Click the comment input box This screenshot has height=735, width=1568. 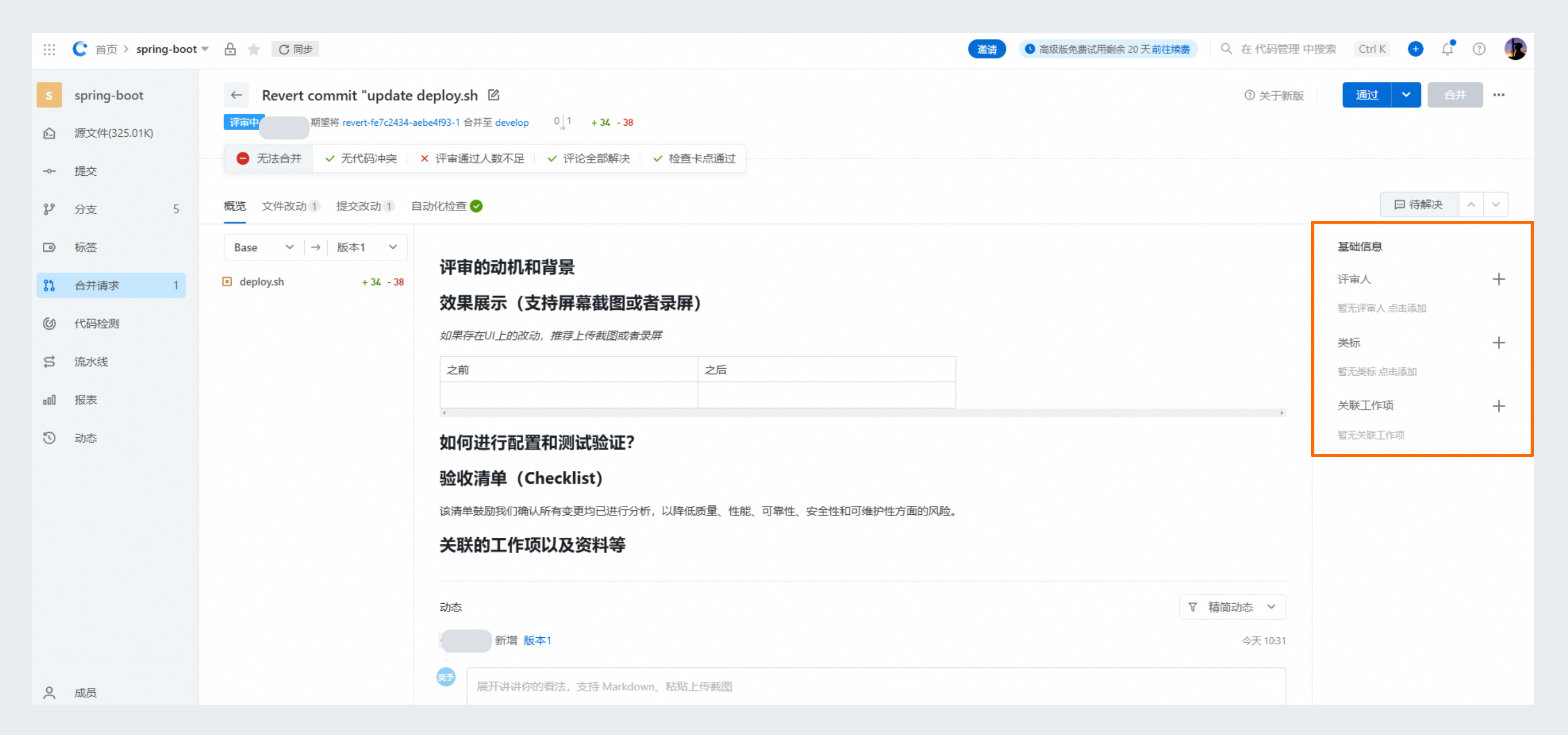pyautogui.click(x=876, y=687)
